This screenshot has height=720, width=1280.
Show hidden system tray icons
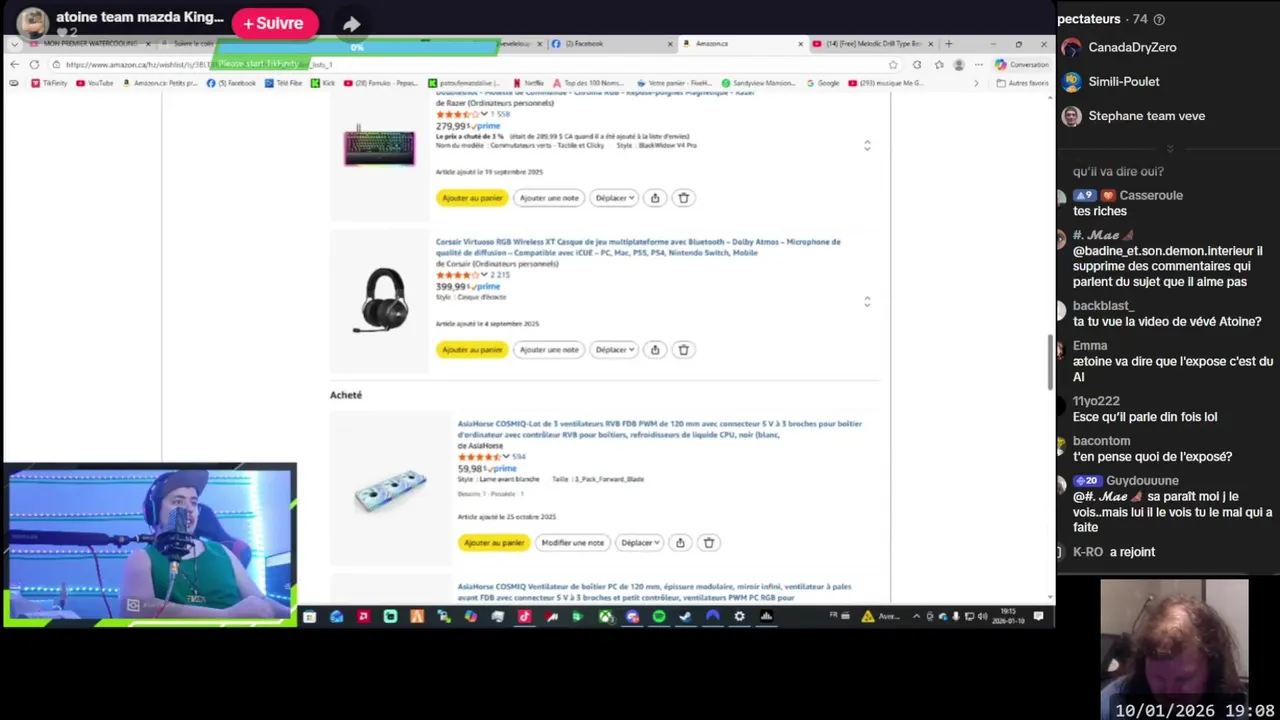pyautogui.click(x=916, y=617)
